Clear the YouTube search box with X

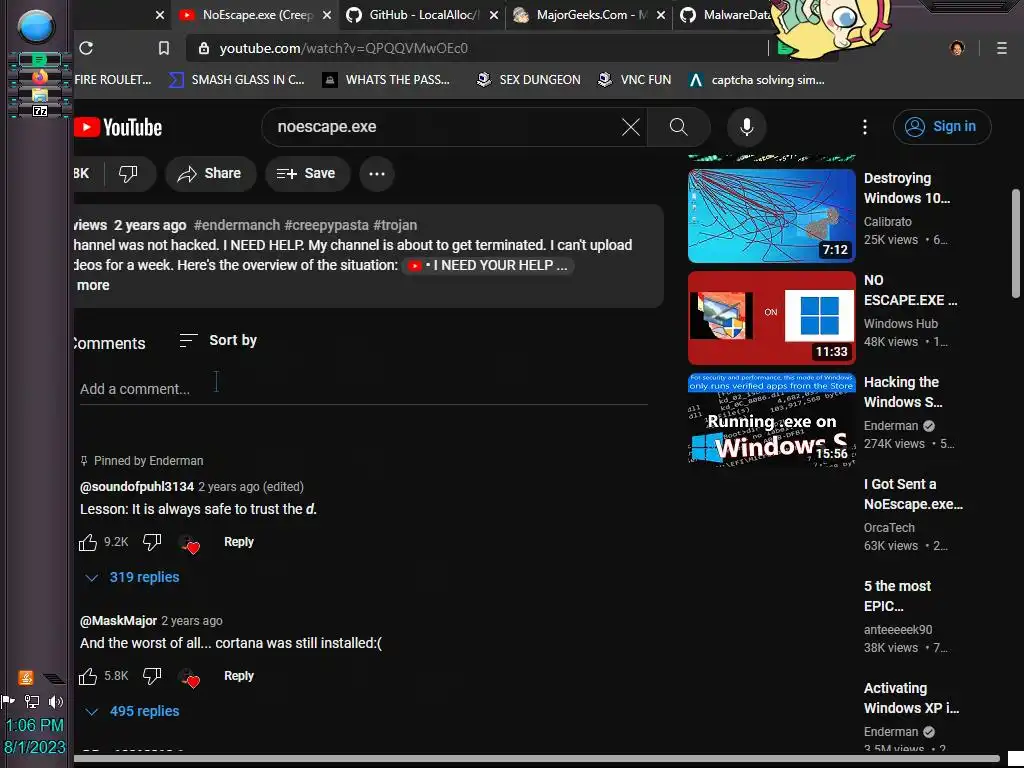tap(631, 127)
